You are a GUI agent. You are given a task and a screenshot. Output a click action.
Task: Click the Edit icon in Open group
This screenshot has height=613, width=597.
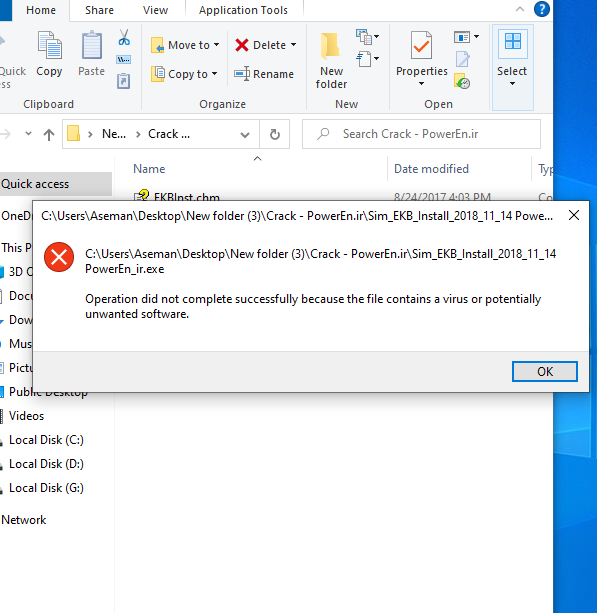tap(462, 59)
